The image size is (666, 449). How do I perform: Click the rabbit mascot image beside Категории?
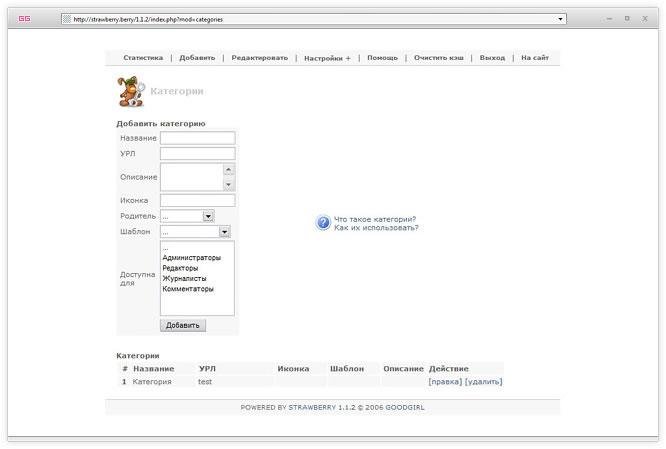130,91
